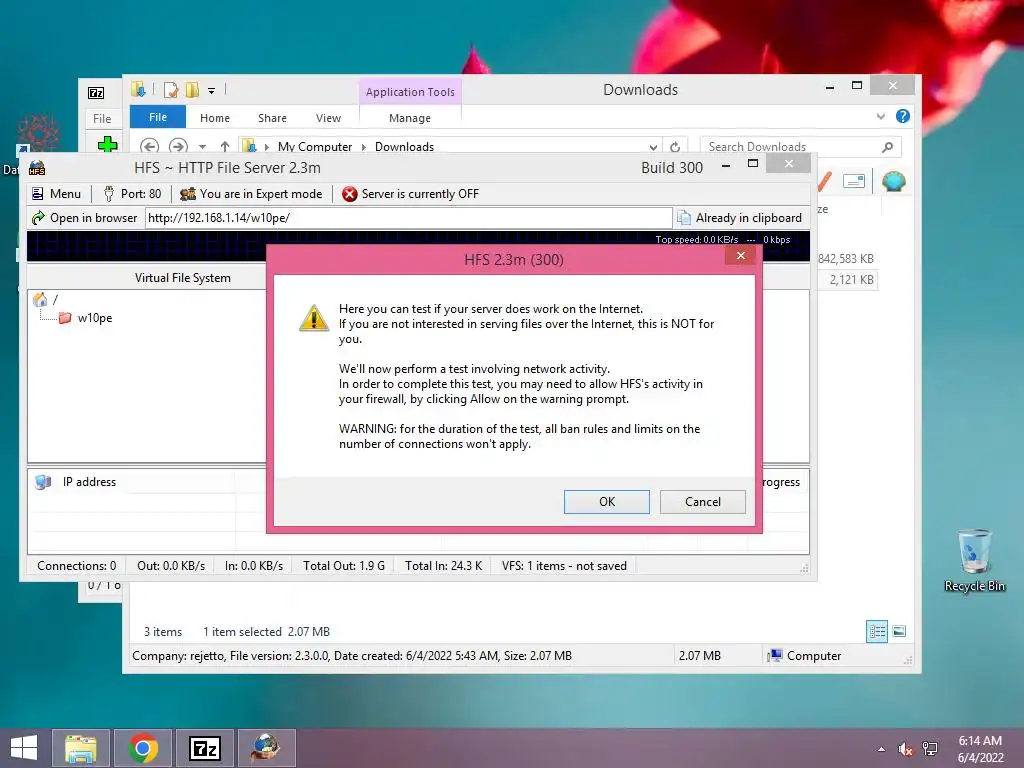The height and width of the screenshot is (768, 1024).
Task: Show hidden system tray icons arrow
Action: (x=882, y=749)
